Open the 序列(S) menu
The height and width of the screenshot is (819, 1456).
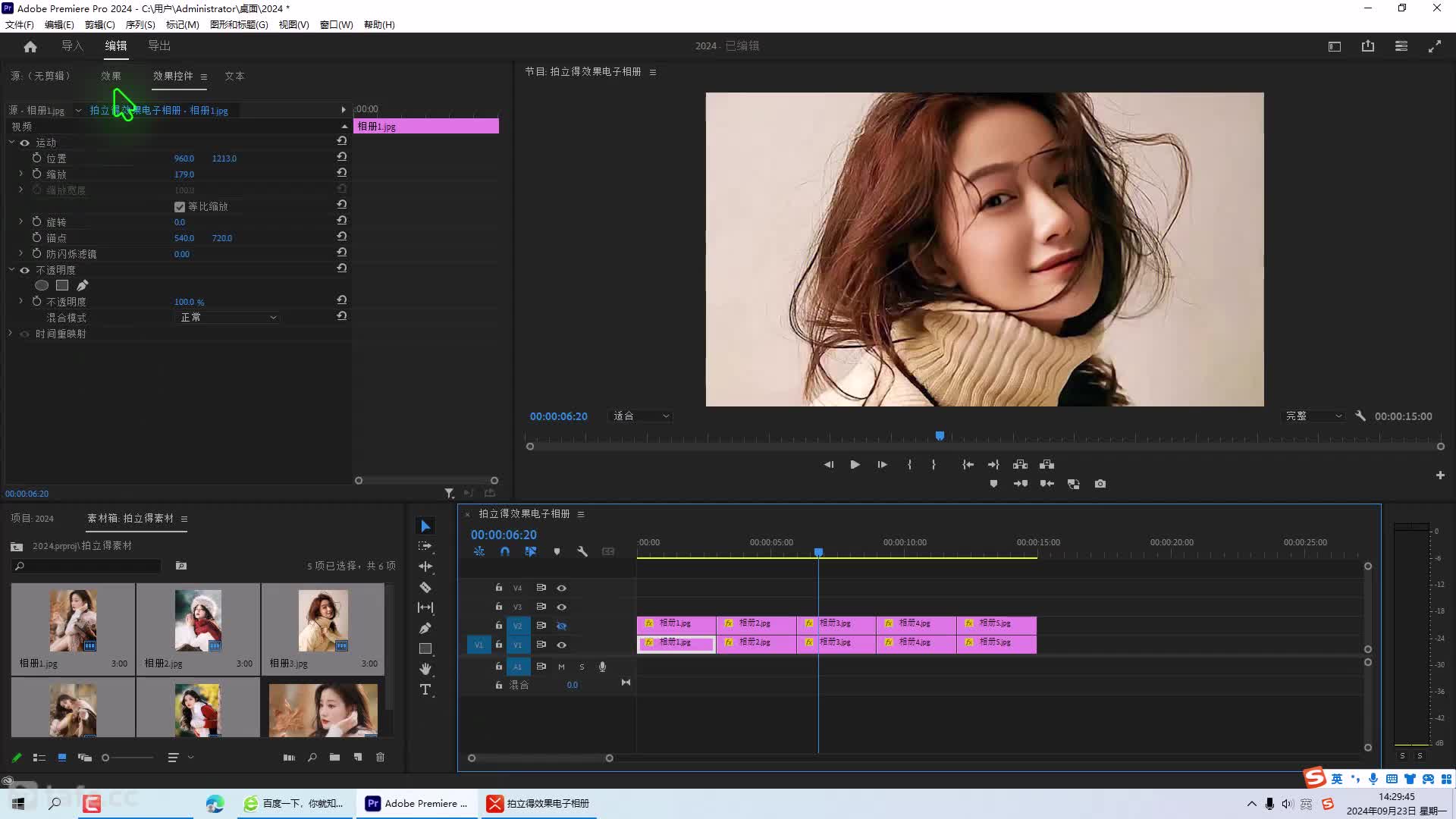click(x=140, y=25)
